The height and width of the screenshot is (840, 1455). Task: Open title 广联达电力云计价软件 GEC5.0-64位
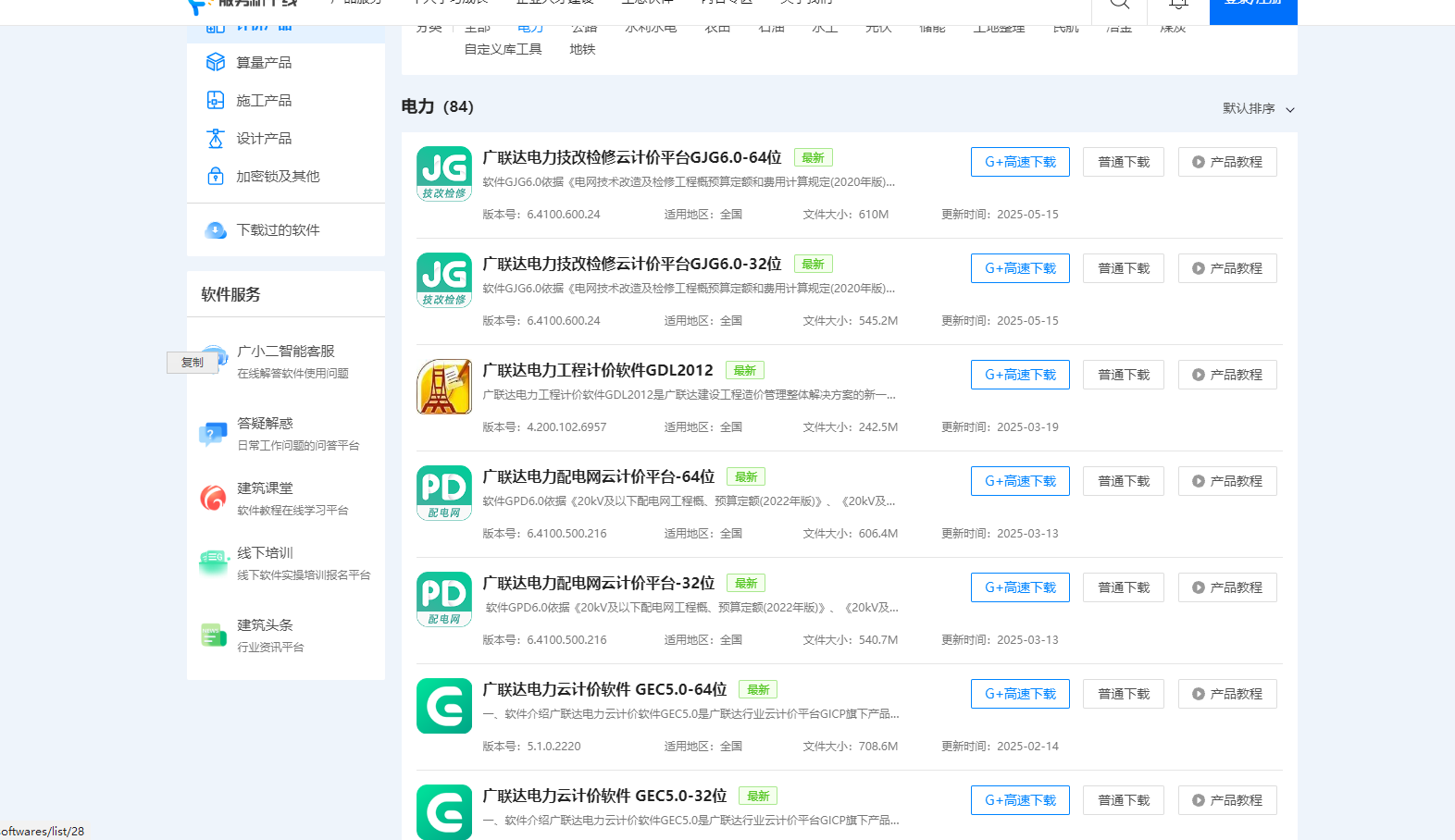tap(604, 689)
